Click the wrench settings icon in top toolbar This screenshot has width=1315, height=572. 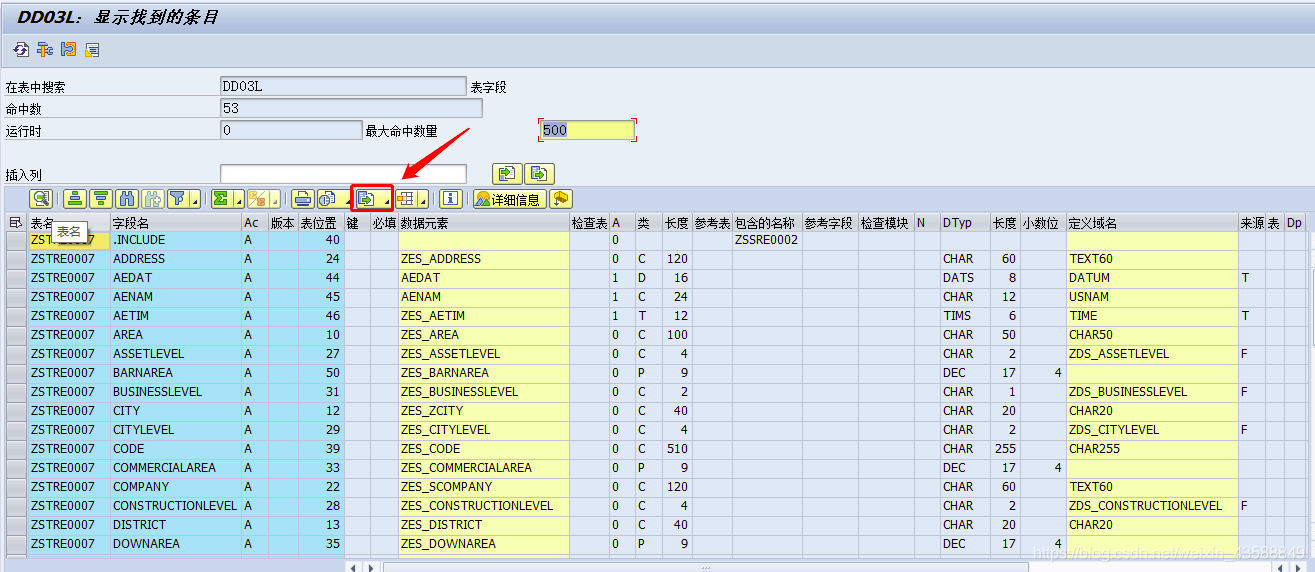click(44, 49)
